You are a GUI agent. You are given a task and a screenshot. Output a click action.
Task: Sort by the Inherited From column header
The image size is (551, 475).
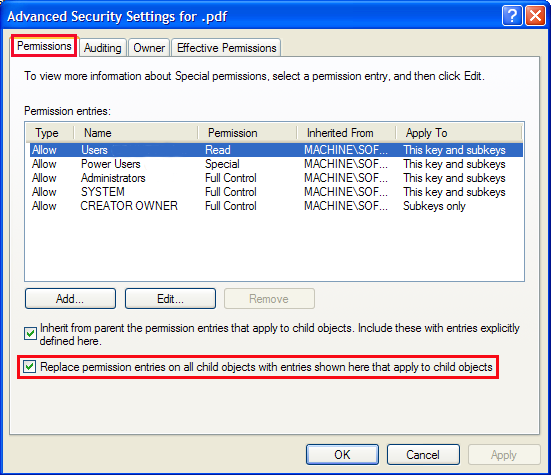(346, 133)
